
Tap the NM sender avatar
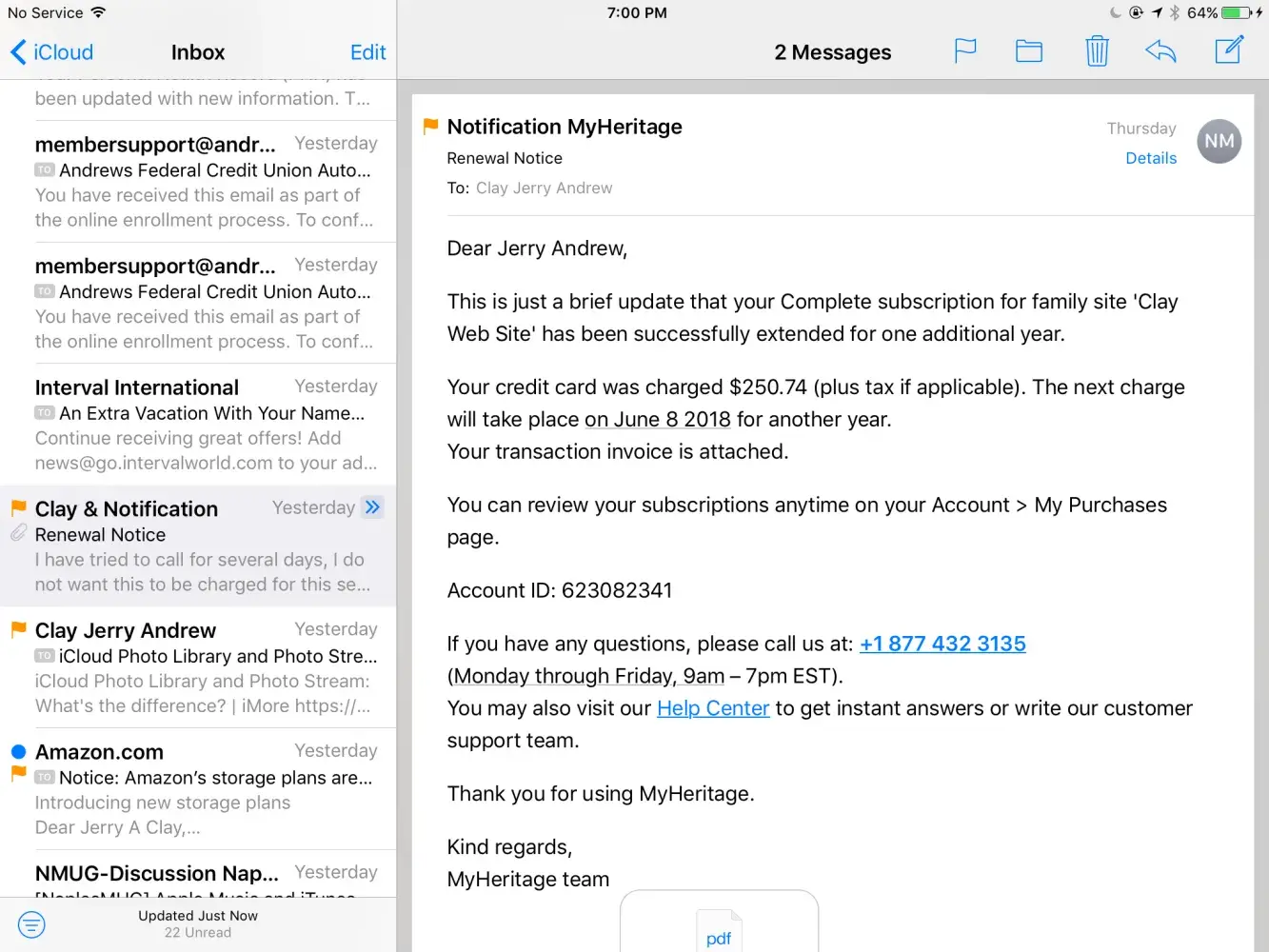point(1219,142)
